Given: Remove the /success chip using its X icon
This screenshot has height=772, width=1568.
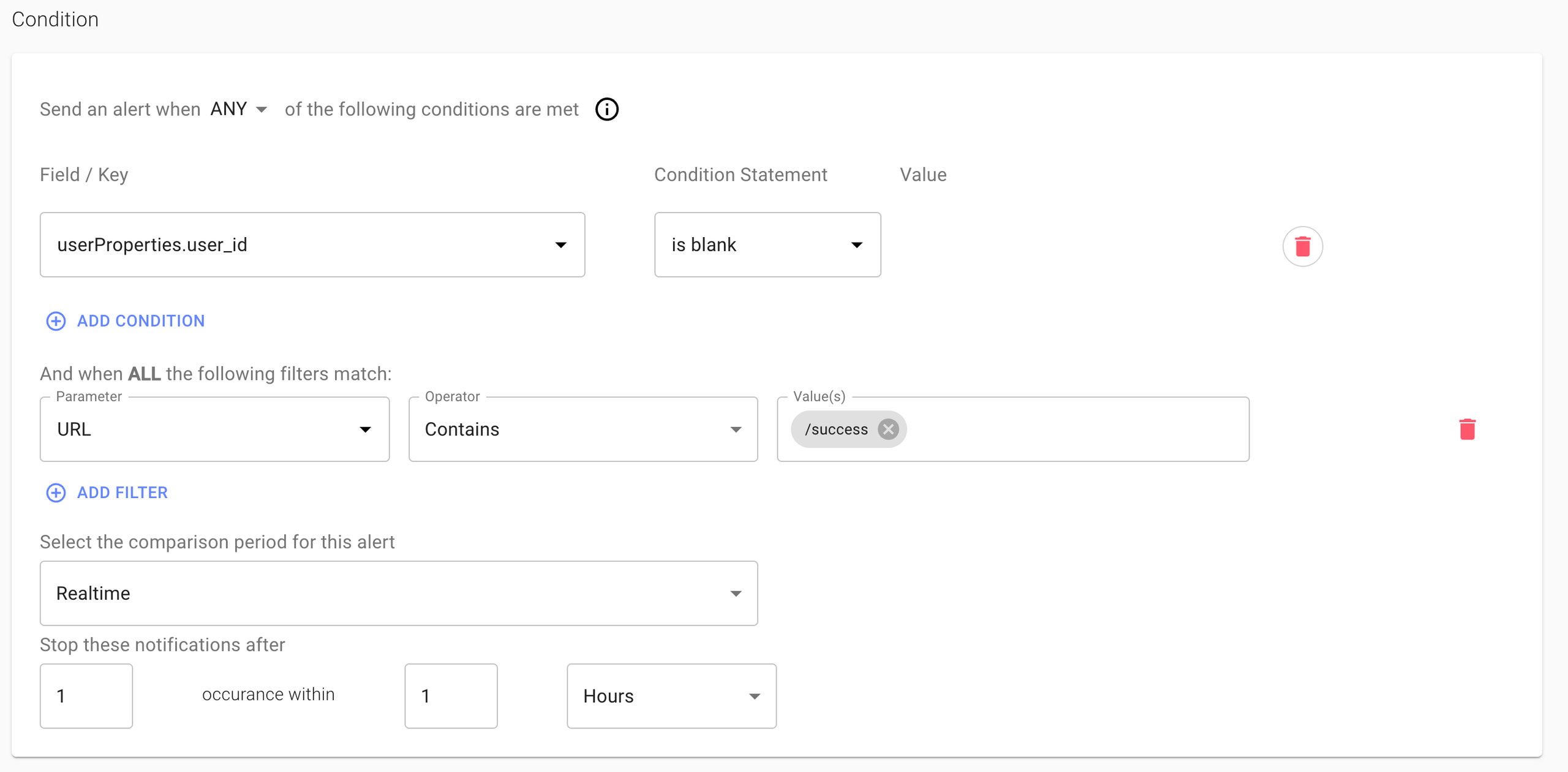Looking at the screenshot, I should 889,429.
